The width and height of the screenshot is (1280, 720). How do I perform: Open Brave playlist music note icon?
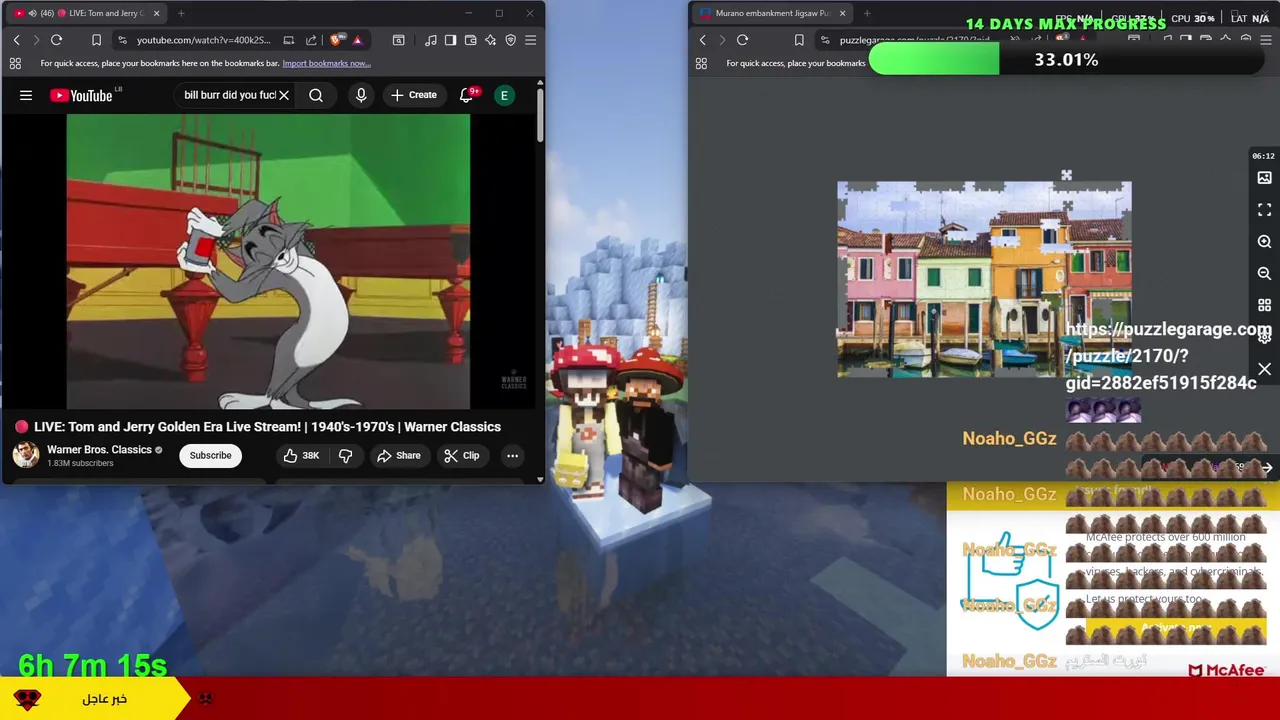coord(430,40)
